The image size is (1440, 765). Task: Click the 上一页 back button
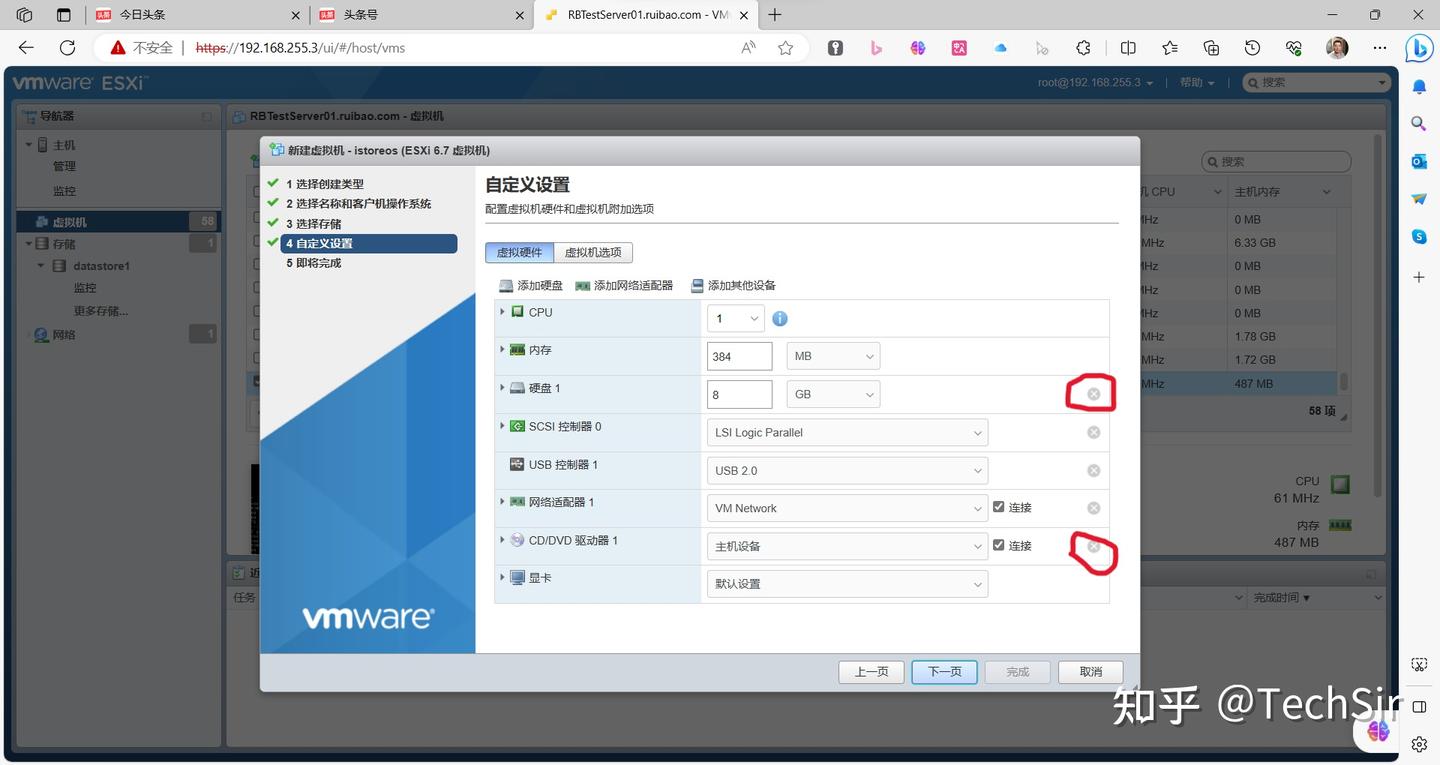click(x=871, y=672)
